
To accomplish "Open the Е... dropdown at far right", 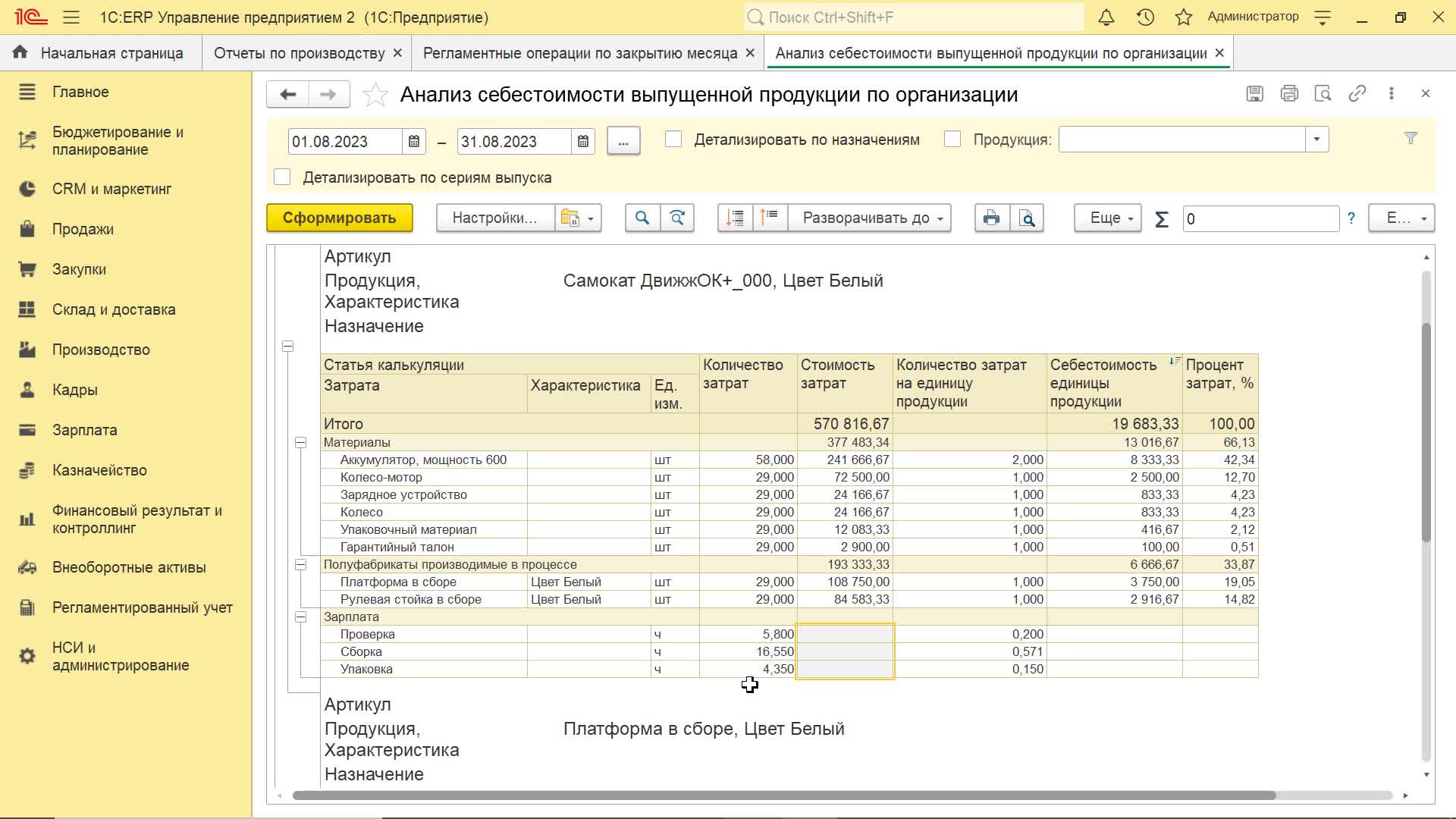I will tap(1401, 218).
